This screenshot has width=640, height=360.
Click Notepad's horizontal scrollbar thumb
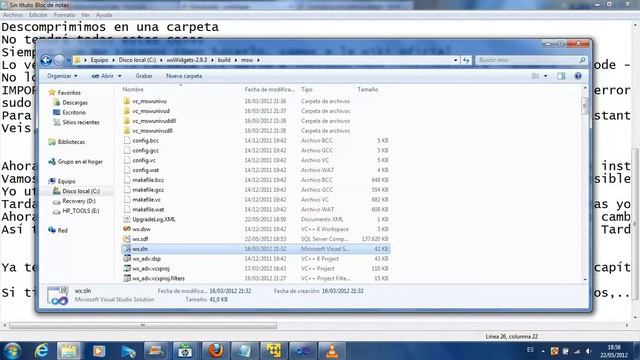[x=143, y=325]
